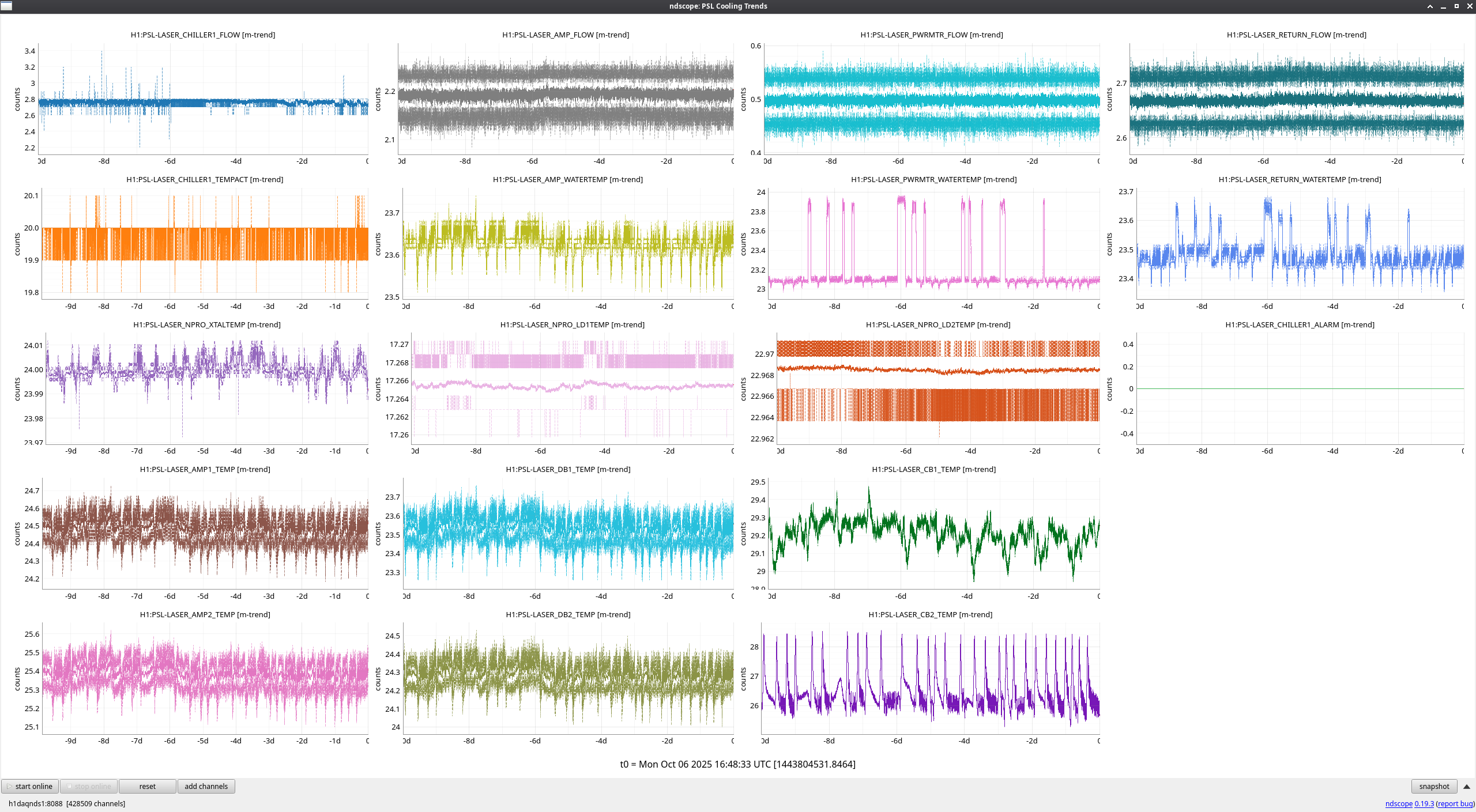
Task: Click the shade (roll-up) arrow in title bar
Action: click(x=1430, y=6)
